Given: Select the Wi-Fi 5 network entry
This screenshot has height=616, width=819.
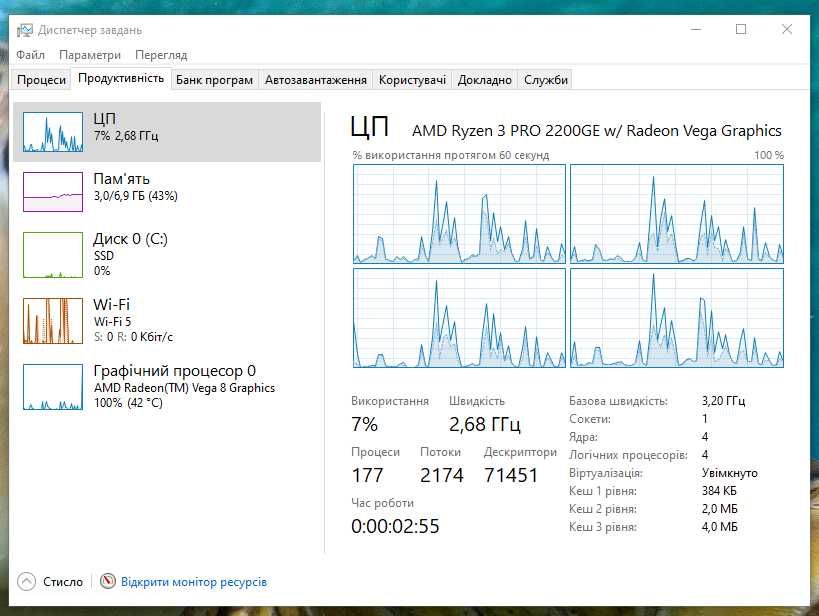Looking at the screenshot, I should 167,321.
